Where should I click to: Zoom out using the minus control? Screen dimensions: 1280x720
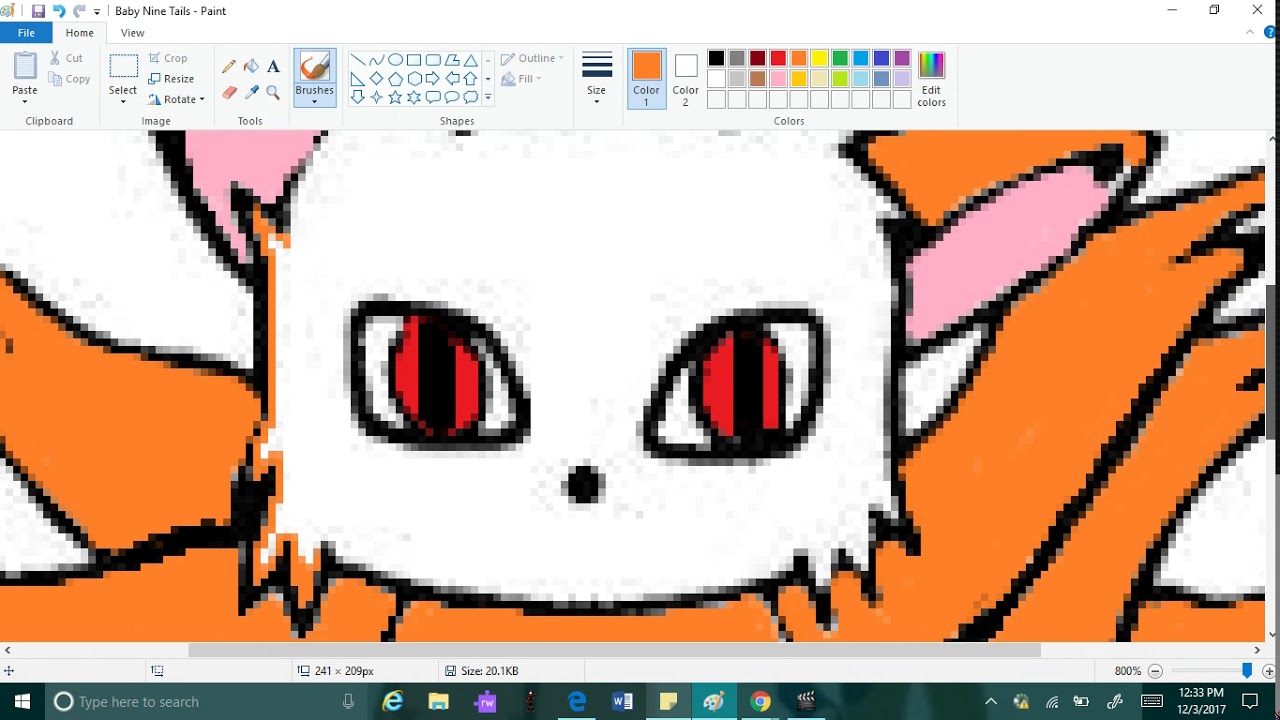click(1156, 670)
